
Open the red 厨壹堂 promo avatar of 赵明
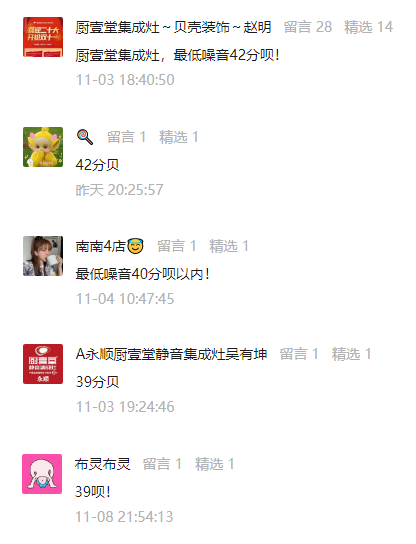43,37
